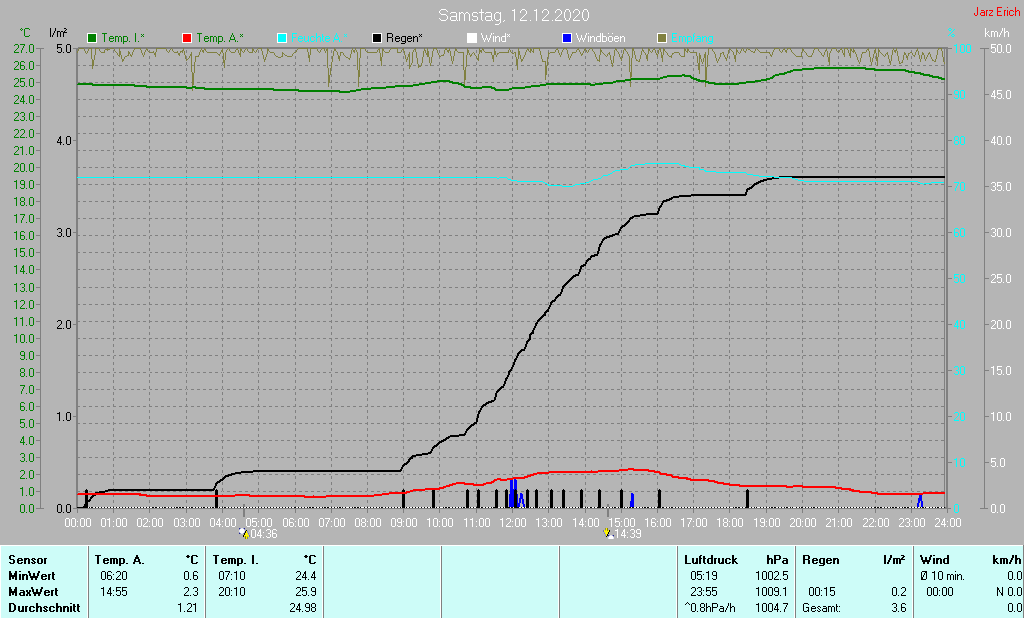Select the 'Temp. I.*' legend label
The height and width of the screenshot is (618, 1024).
click(x=123, y=39)
